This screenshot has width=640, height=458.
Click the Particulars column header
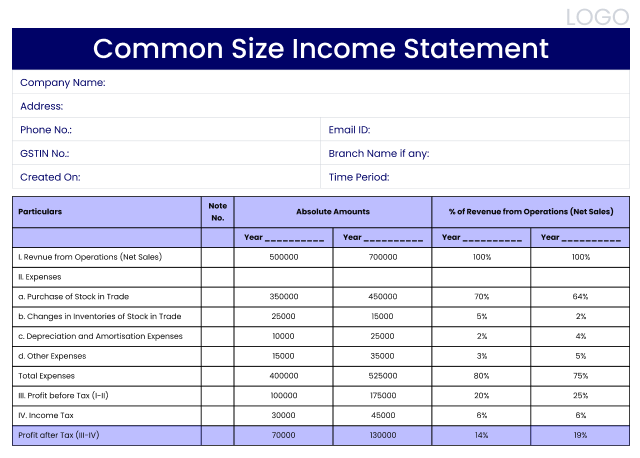pyautogui.click(x=107, y=212)
